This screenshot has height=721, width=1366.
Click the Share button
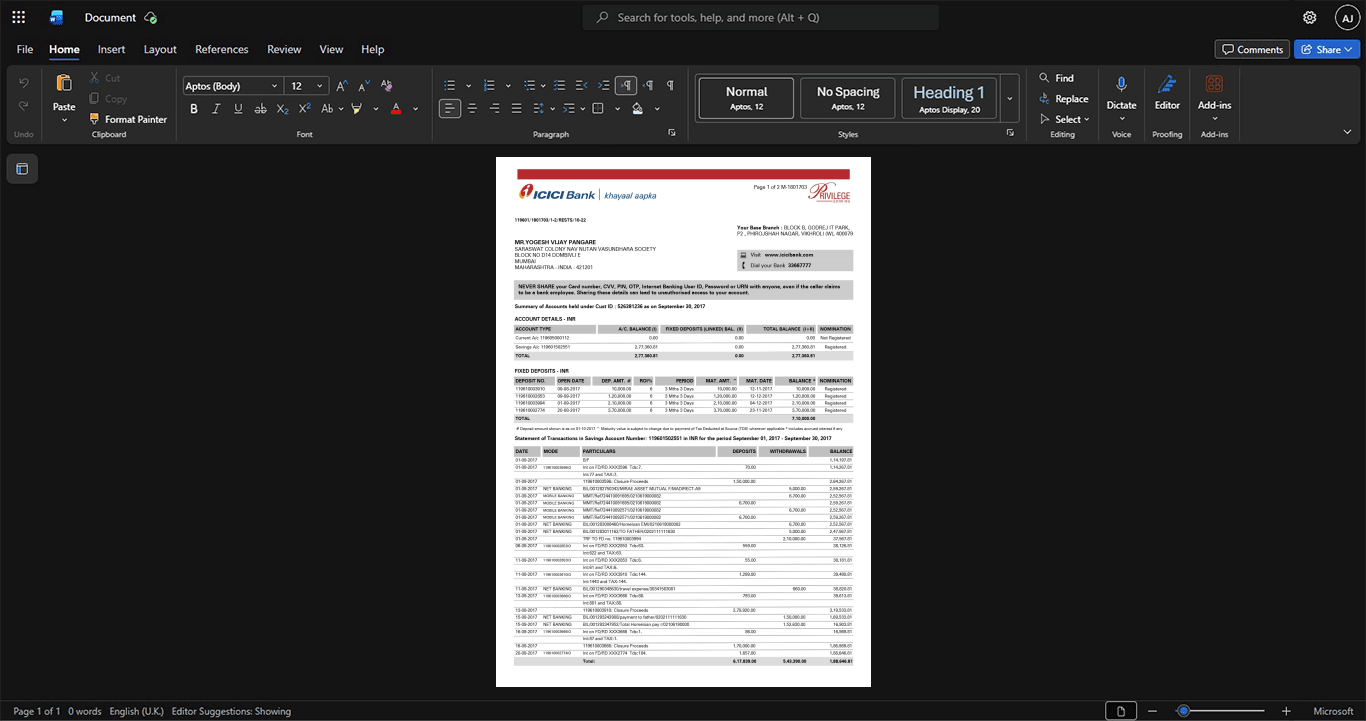[x=1327, y=49]
